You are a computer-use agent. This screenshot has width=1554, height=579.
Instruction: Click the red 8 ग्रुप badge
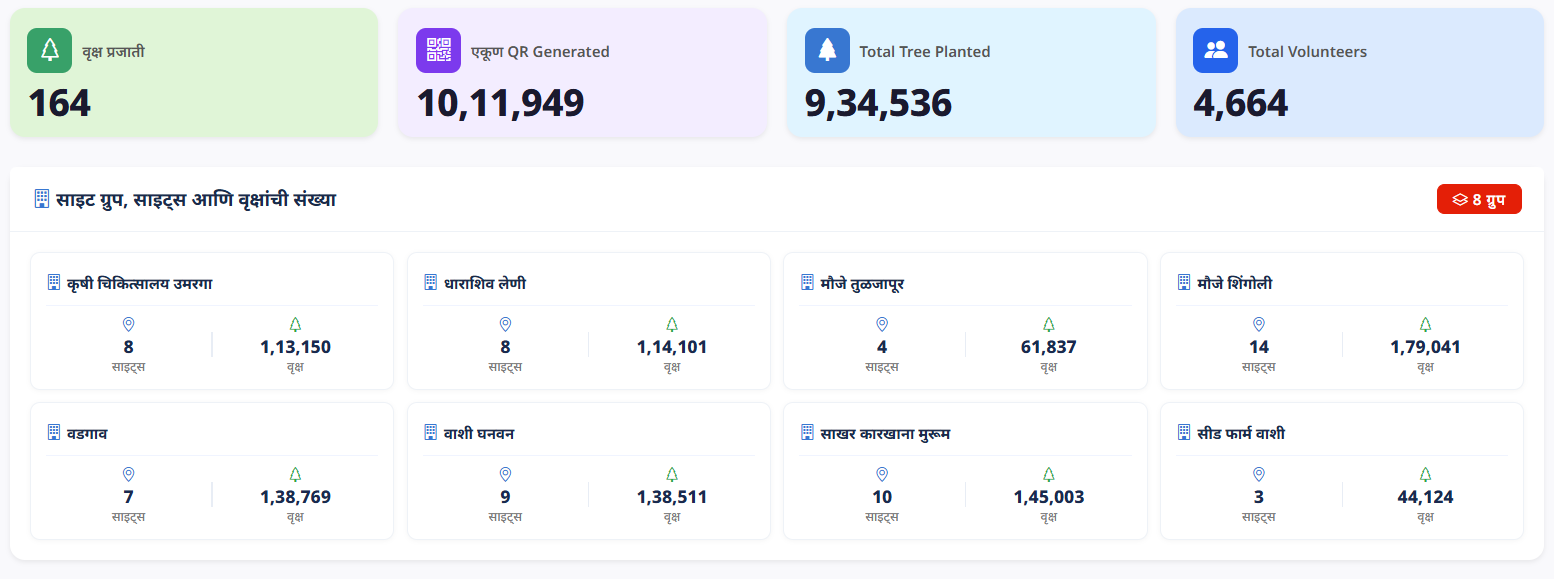point(1479,199)
